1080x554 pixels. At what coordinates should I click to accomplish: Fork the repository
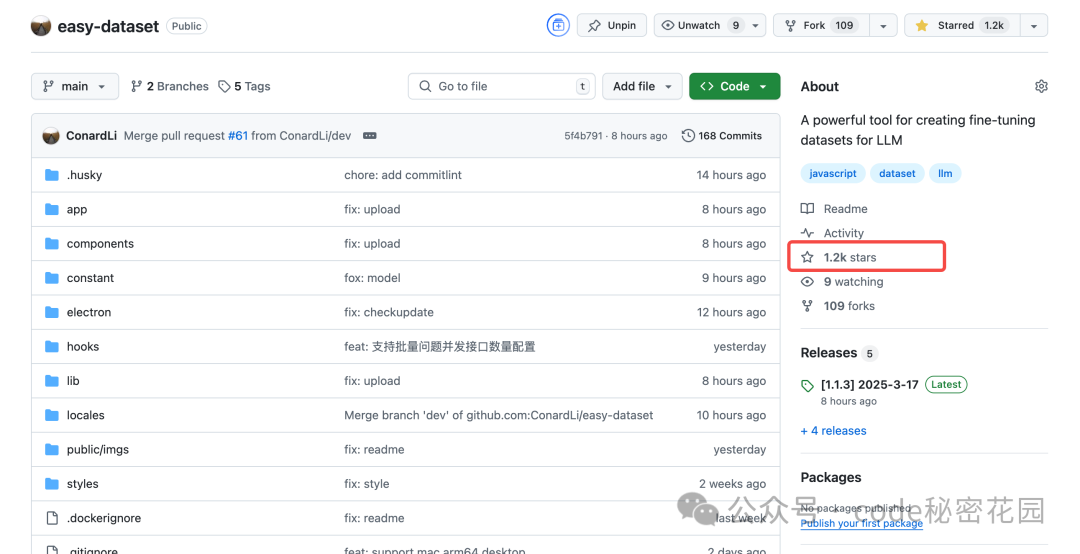(x=822, y=25)
